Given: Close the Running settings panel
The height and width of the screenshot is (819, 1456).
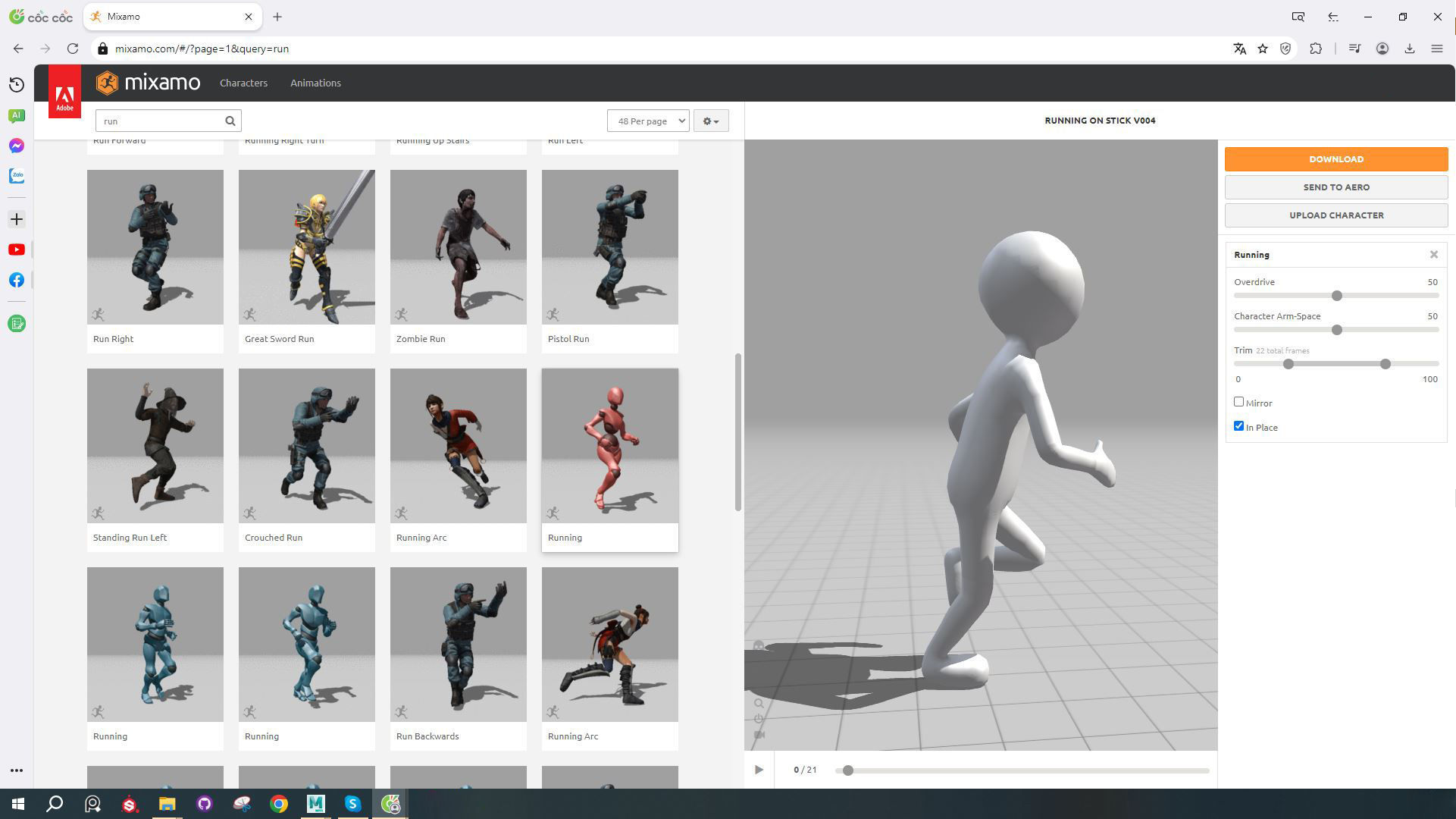Looking at the screenshot, I should click(1433, 255).
